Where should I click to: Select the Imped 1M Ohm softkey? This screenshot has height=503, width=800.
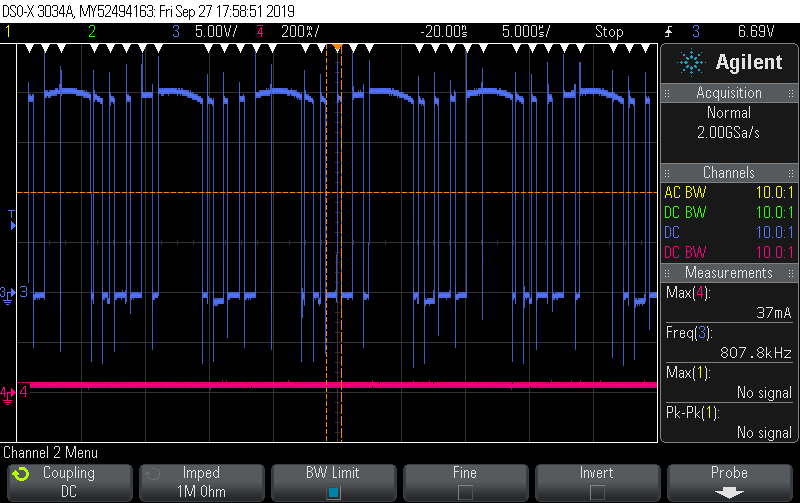[202, 482]
